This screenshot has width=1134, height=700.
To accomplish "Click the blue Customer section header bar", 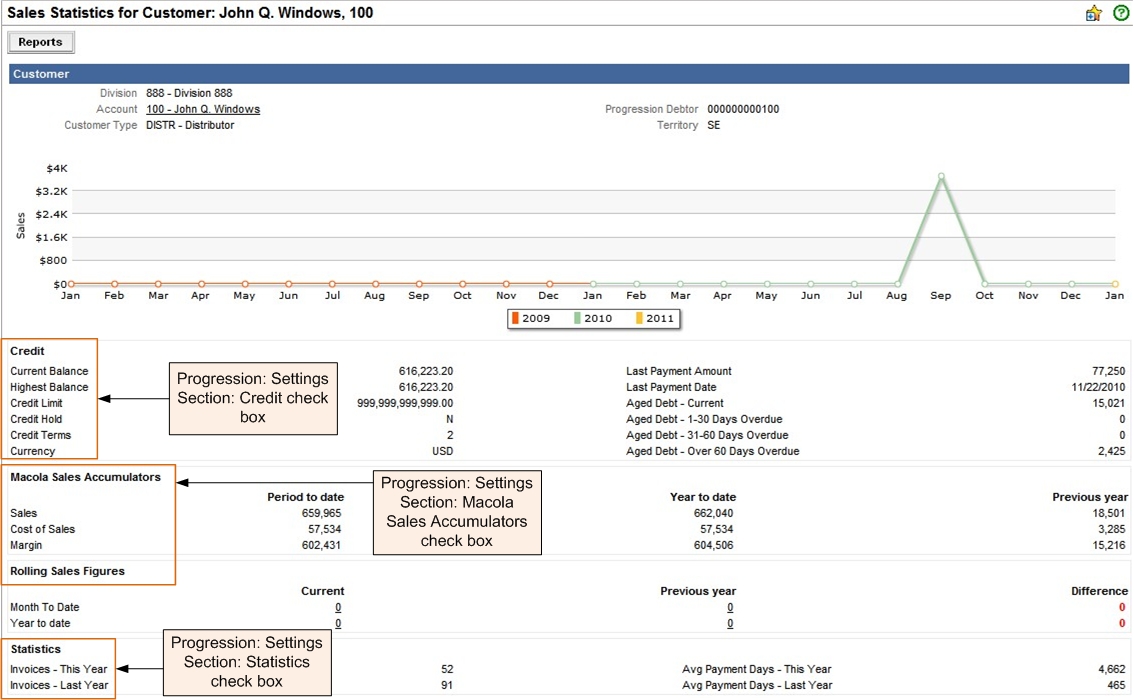I will pos(569,74).
